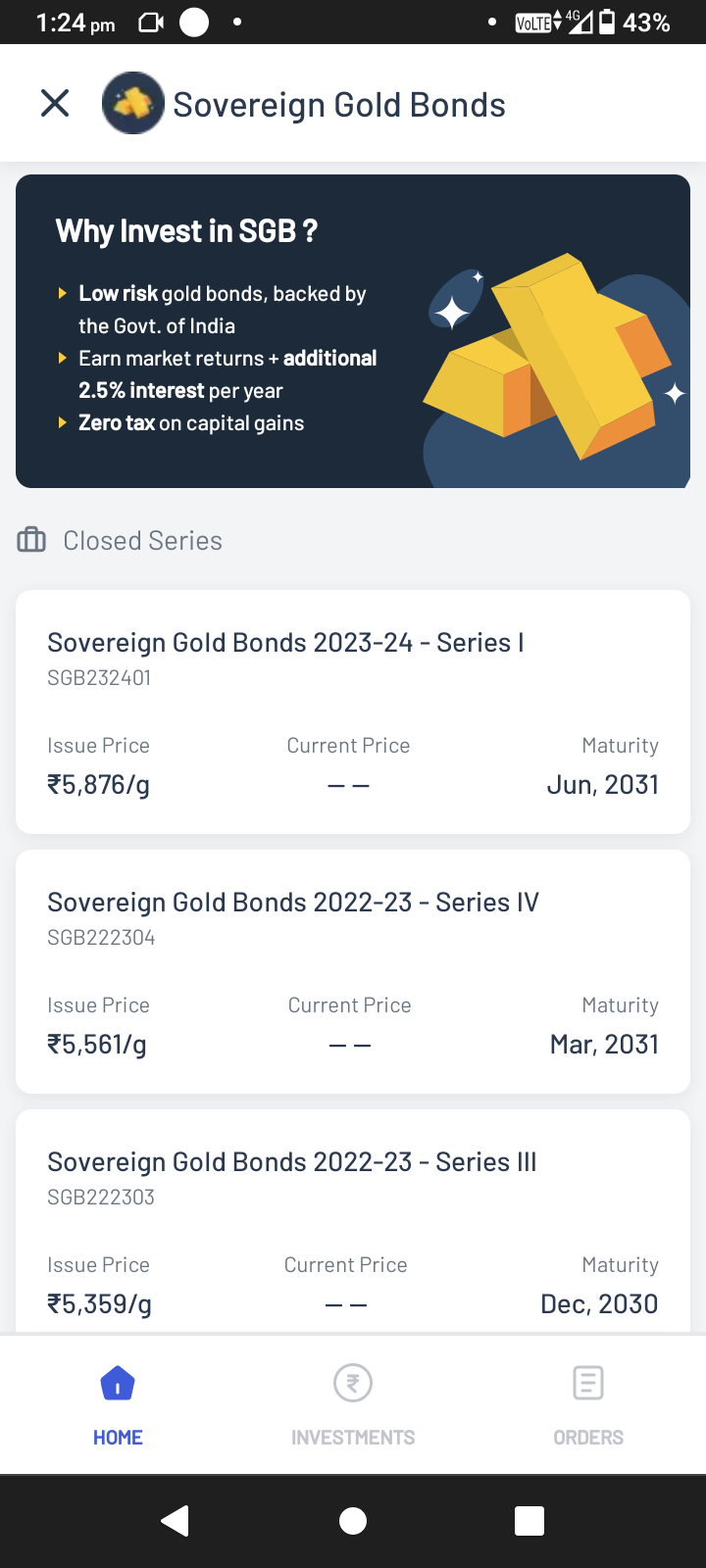Open Sovereign Gold Bonds 2022-23 Series IV
The height and width of the screenshot is (1568, 706).
[x=293, y=903]
